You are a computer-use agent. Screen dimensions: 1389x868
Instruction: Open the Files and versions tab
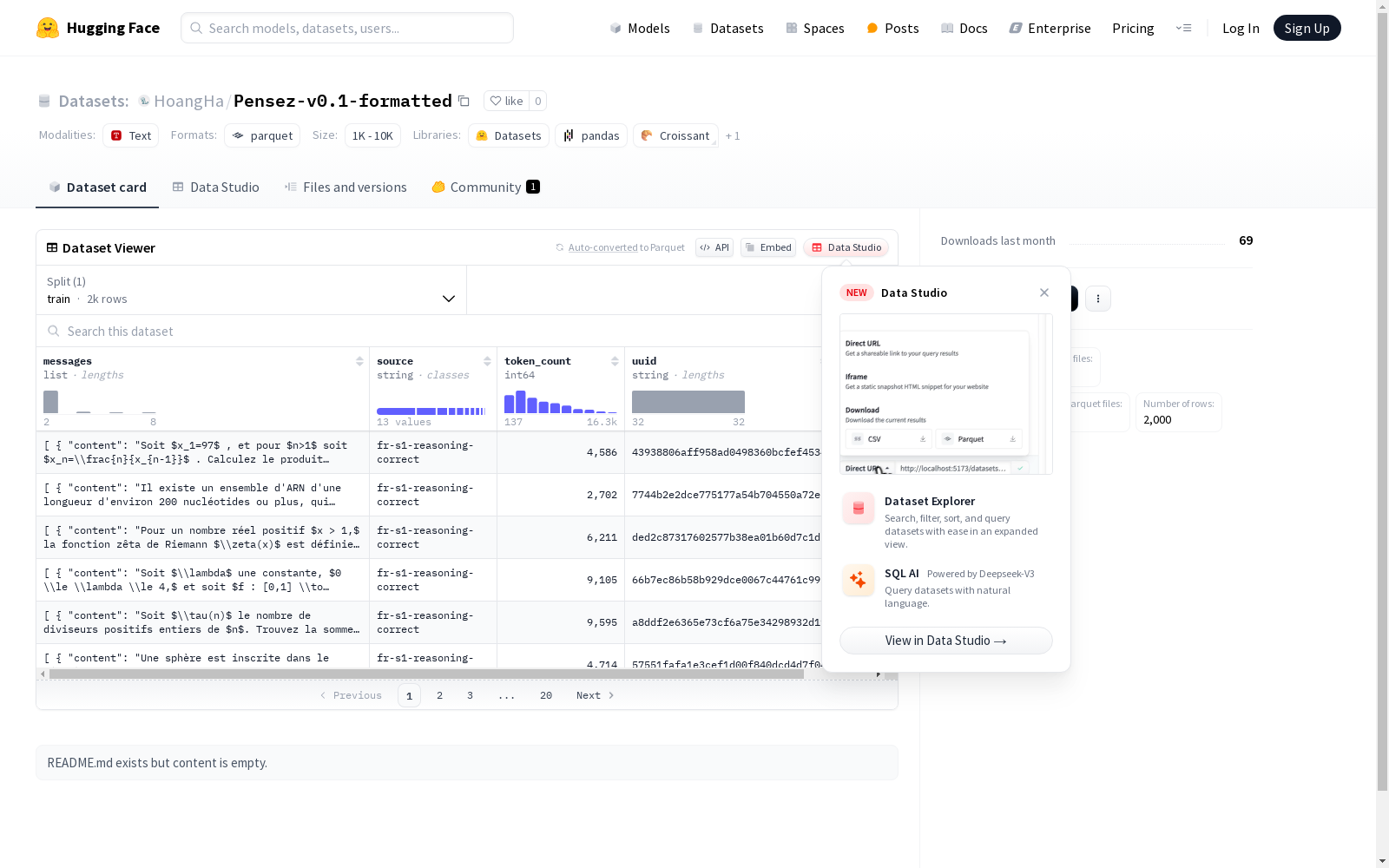(346, 187)
